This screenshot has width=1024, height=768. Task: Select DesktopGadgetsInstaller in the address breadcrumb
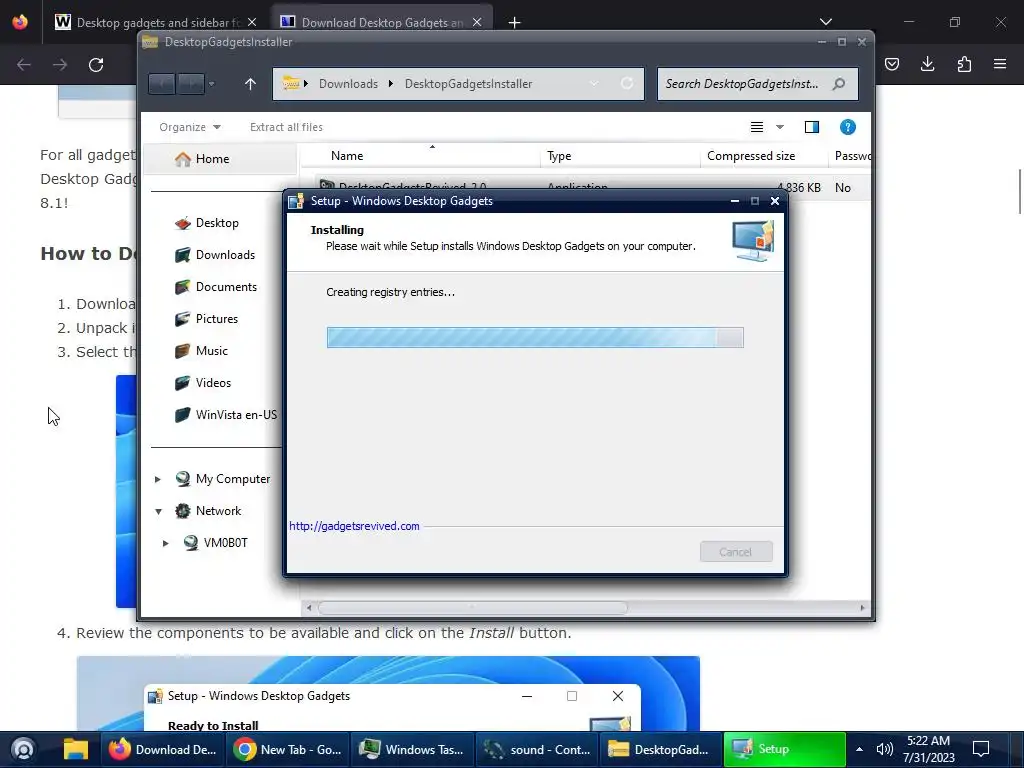(x=468, y=84)
